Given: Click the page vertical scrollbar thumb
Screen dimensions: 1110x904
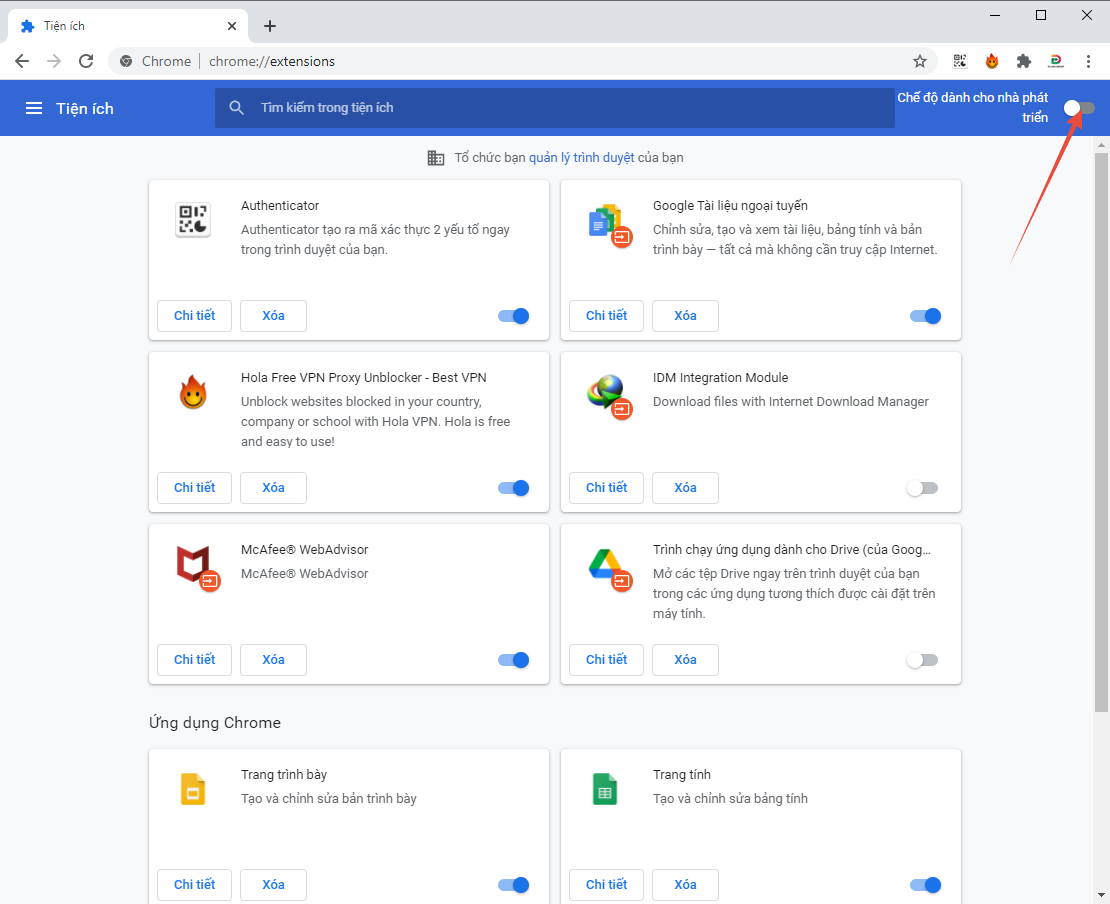Looking at the screenshot, I should pos(1101,432).
